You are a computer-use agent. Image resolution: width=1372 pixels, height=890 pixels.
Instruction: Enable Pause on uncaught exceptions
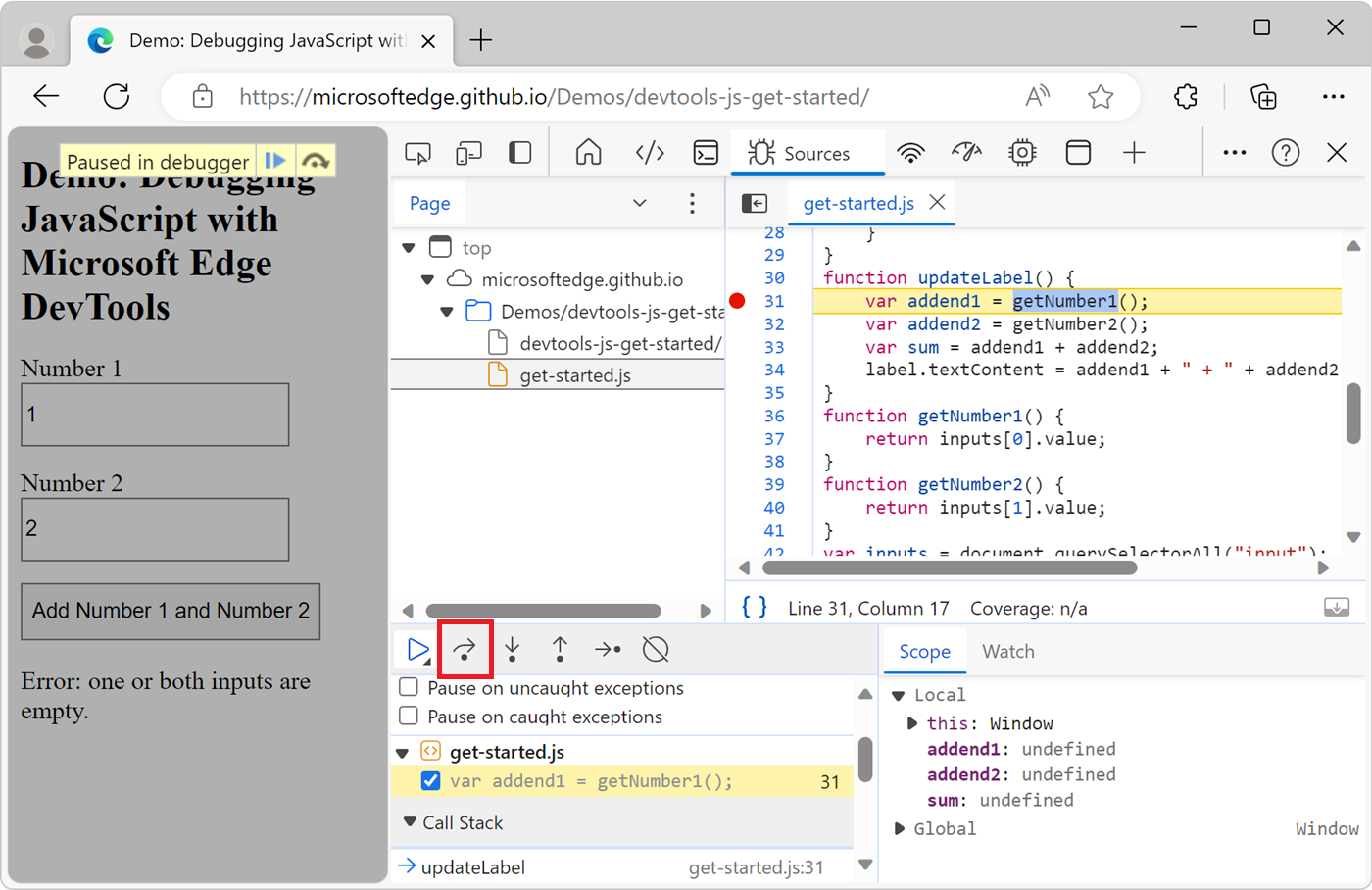point(410,688)
